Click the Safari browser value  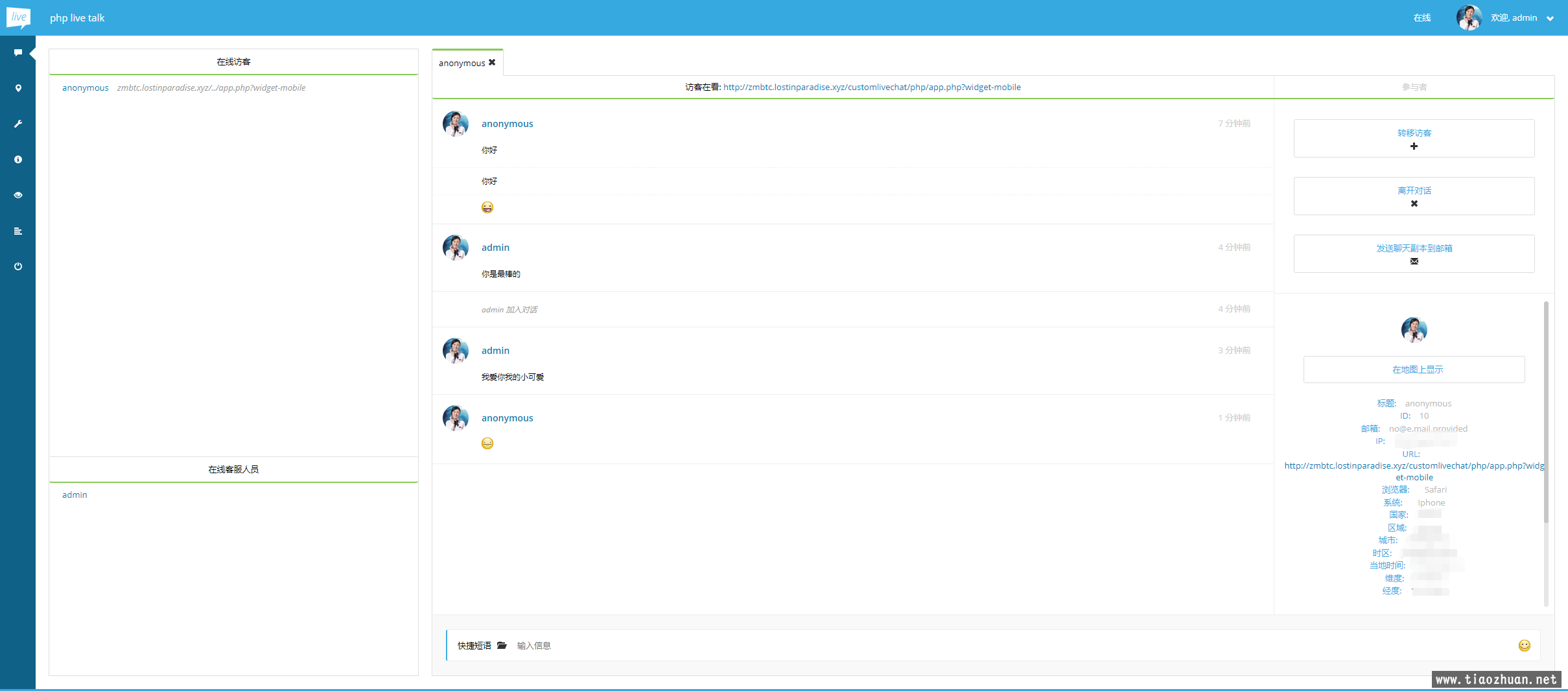tap(1435, 490)
